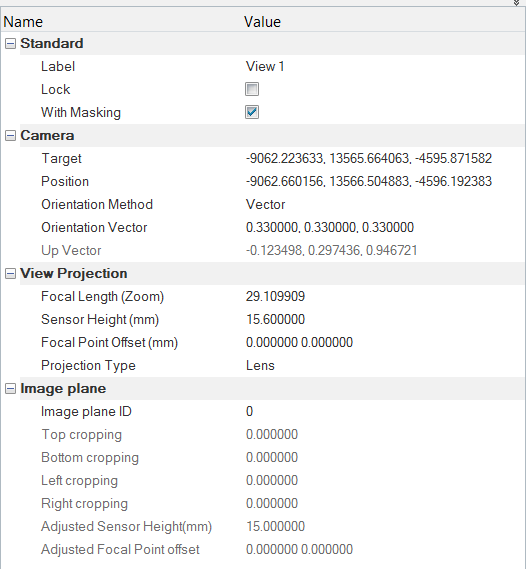Collapse the Standard section
This screenshot has height=569, width=526.
(11, 44)
